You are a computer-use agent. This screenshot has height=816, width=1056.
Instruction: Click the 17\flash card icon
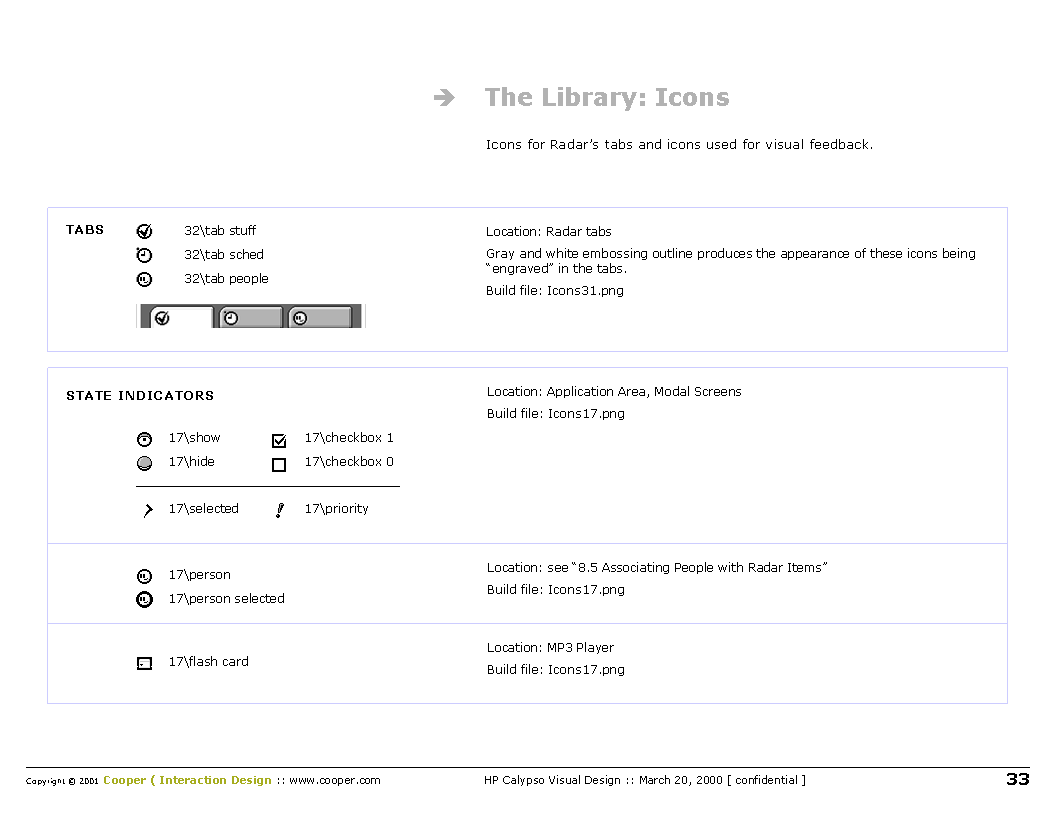tap(144, 664)
